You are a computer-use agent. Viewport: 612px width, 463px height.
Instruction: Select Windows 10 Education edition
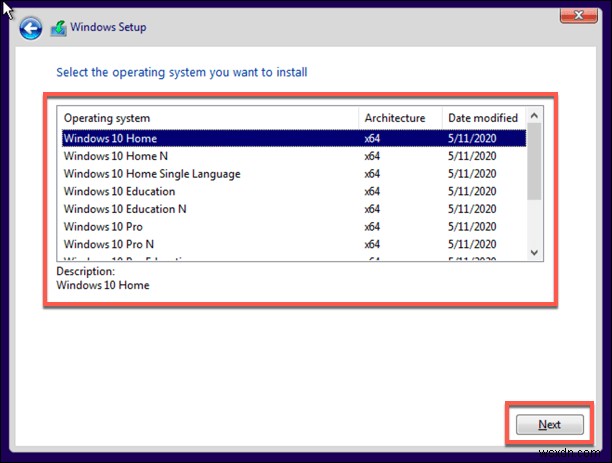point(294,191)
